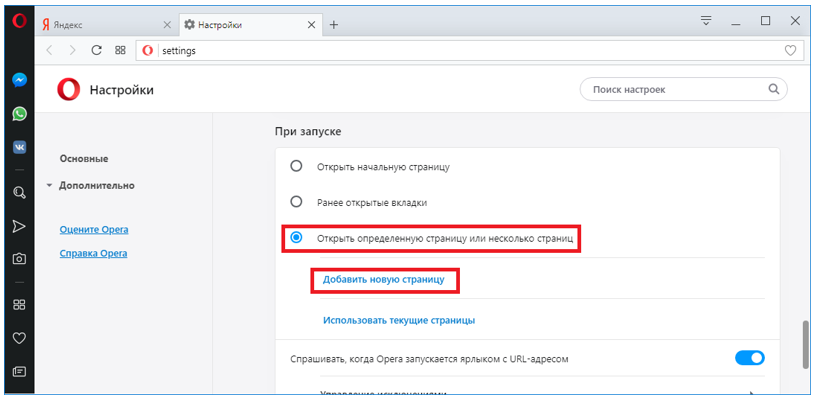This screenshot has width=815, height=398.
Task: Reload the current page
Action: (96, 50)
